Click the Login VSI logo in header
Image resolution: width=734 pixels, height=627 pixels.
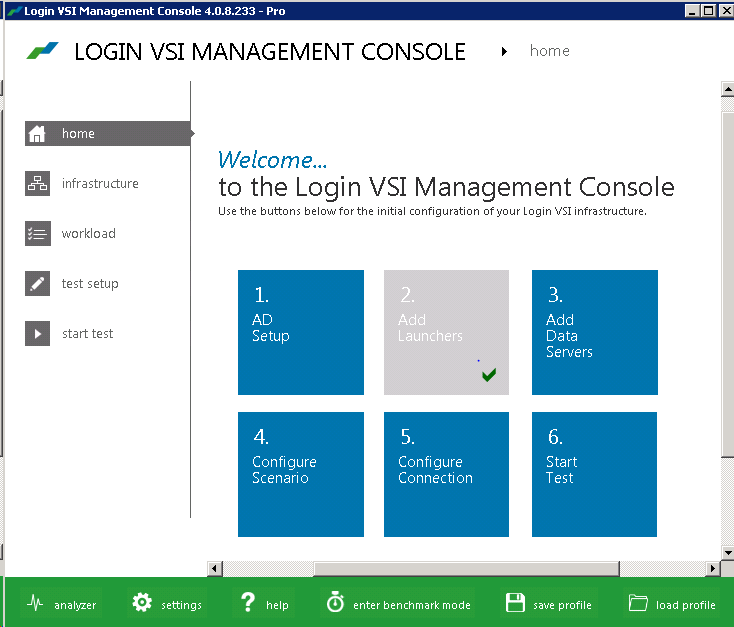[x=43, y=51]
